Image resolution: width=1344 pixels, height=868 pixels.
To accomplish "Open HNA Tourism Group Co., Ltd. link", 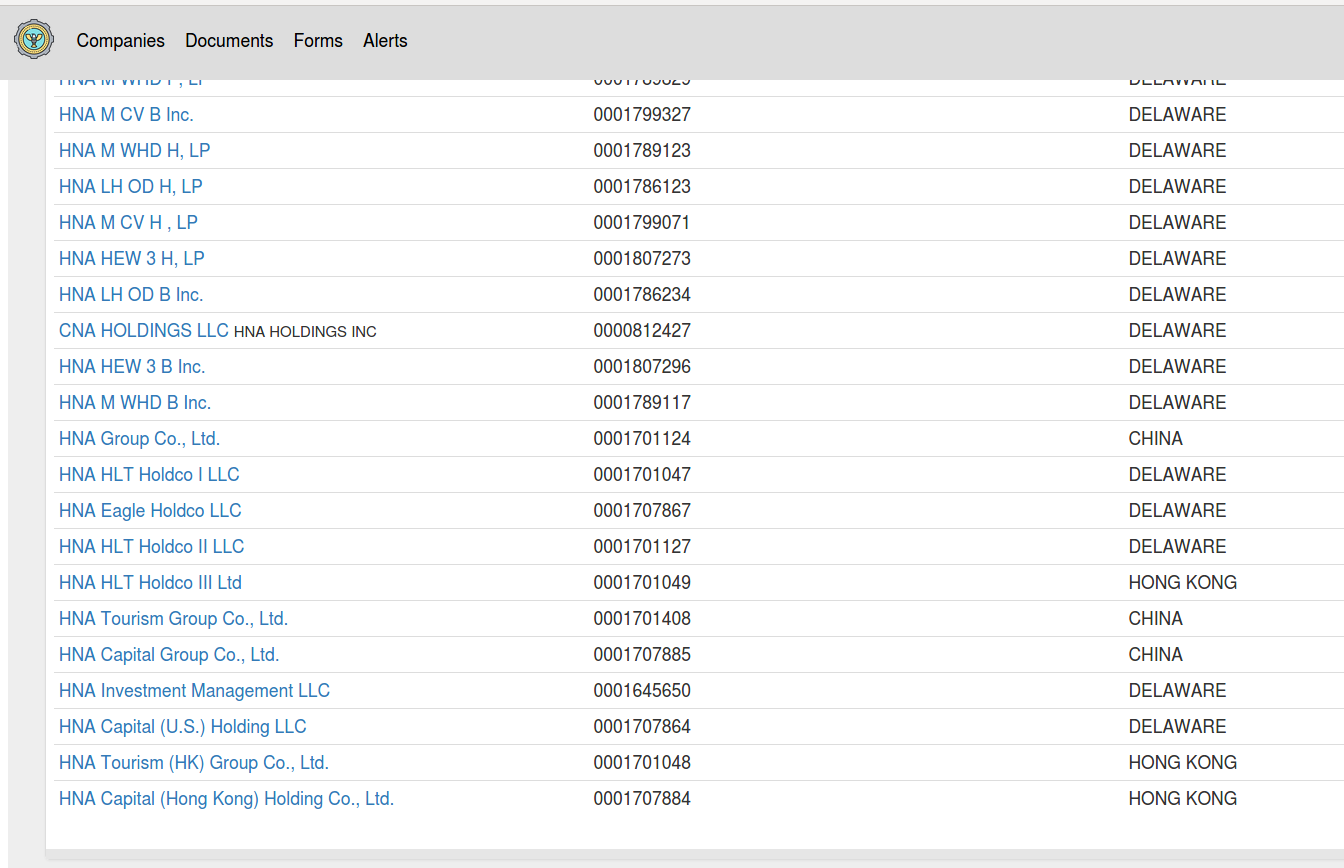I will [x=173, y=619].
